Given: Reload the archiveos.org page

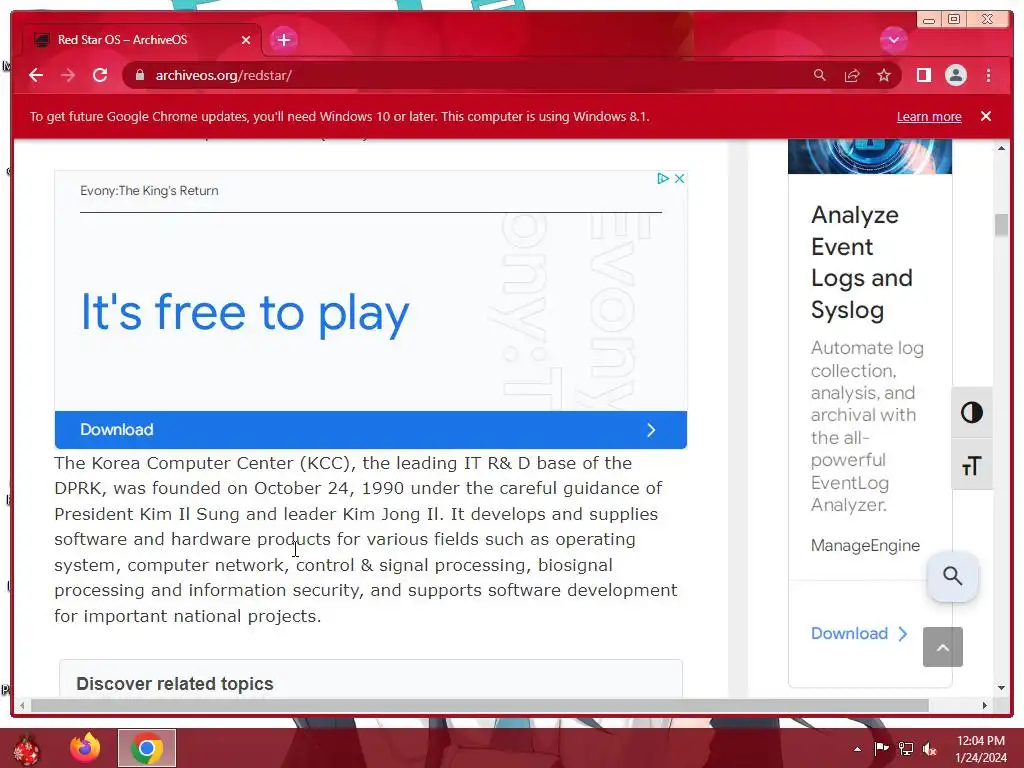Looking at the screenshot, I should coord(100,76).
